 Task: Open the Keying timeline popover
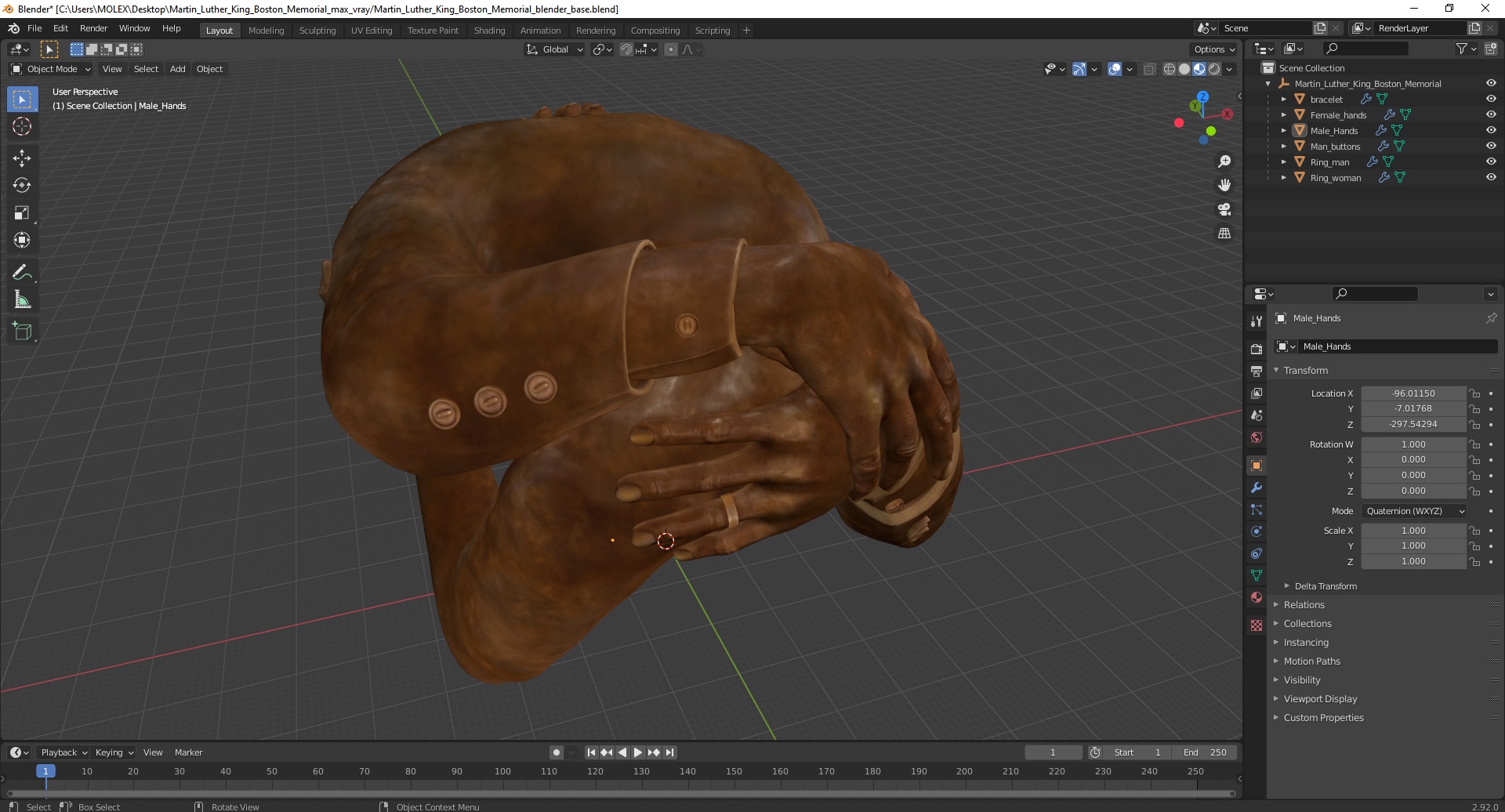(x=114, y=752)
